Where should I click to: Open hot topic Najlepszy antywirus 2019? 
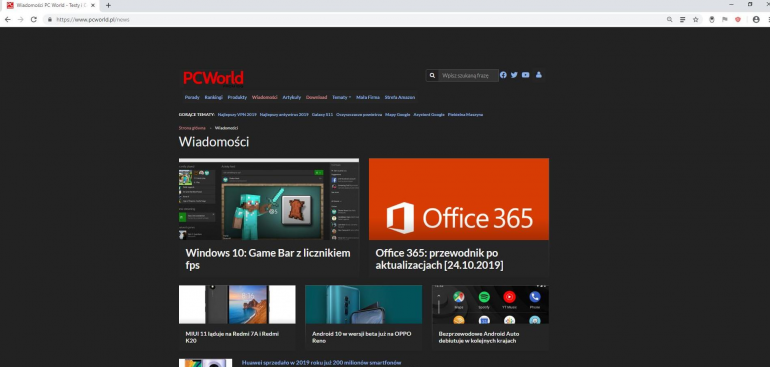click(x=284, y=114)
